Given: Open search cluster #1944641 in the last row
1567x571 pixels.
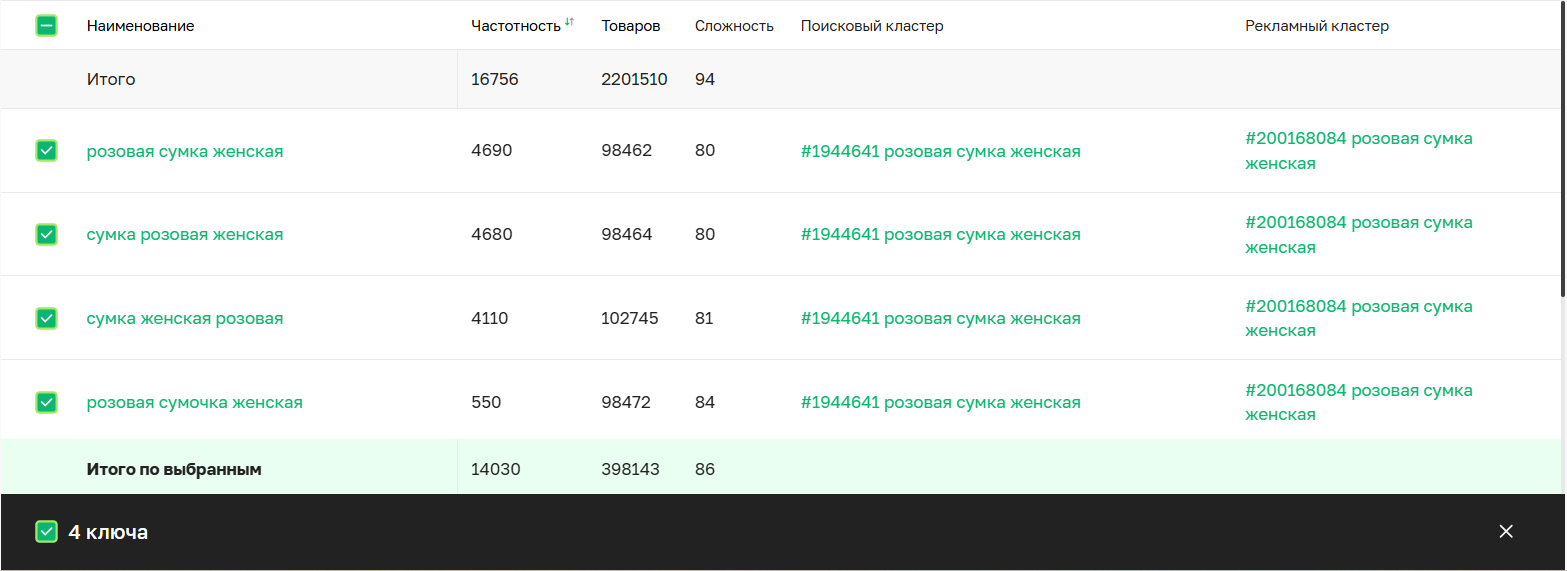Looking at the screenshot, I should click(940, 402).
